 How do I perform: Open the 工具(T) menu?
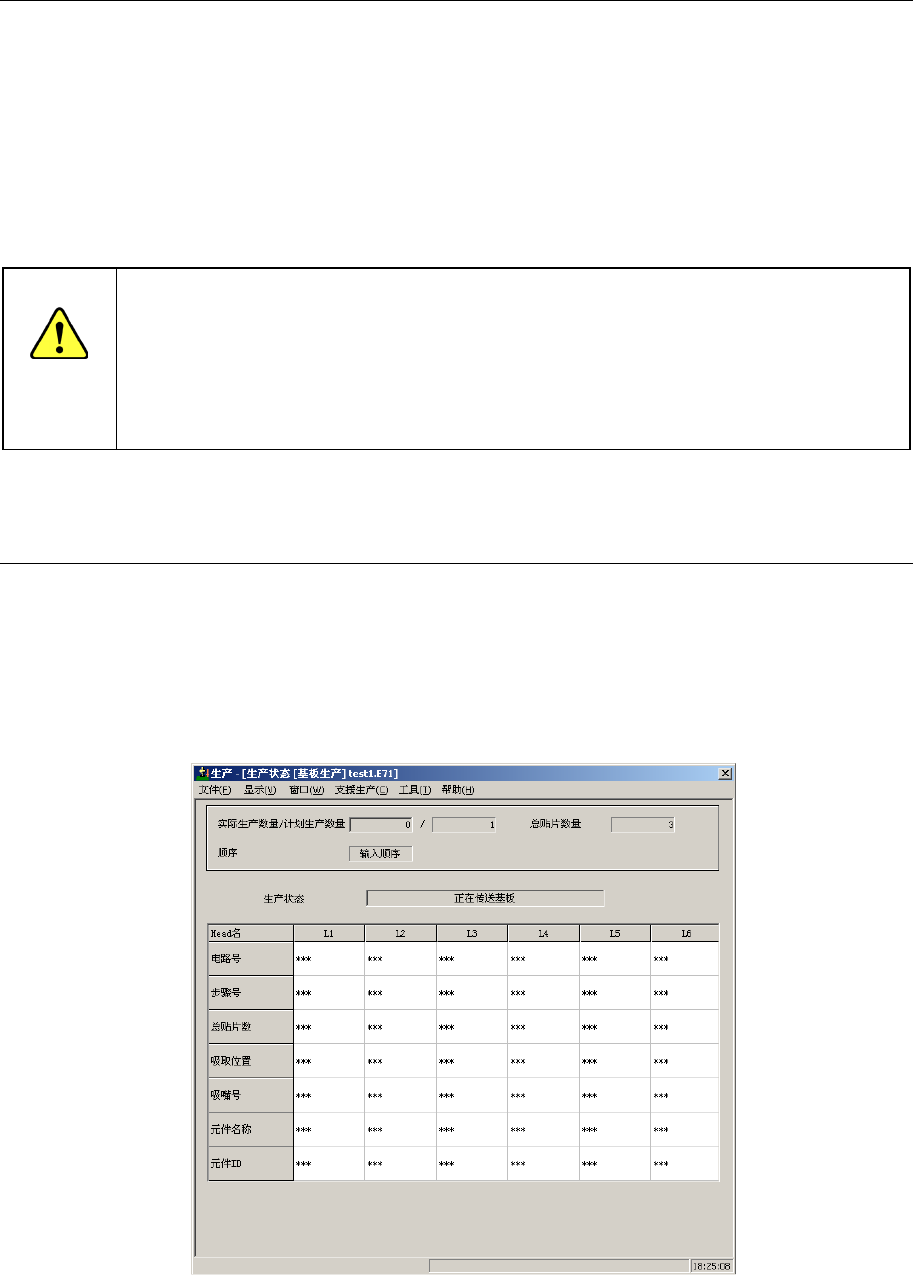(415, 790)
